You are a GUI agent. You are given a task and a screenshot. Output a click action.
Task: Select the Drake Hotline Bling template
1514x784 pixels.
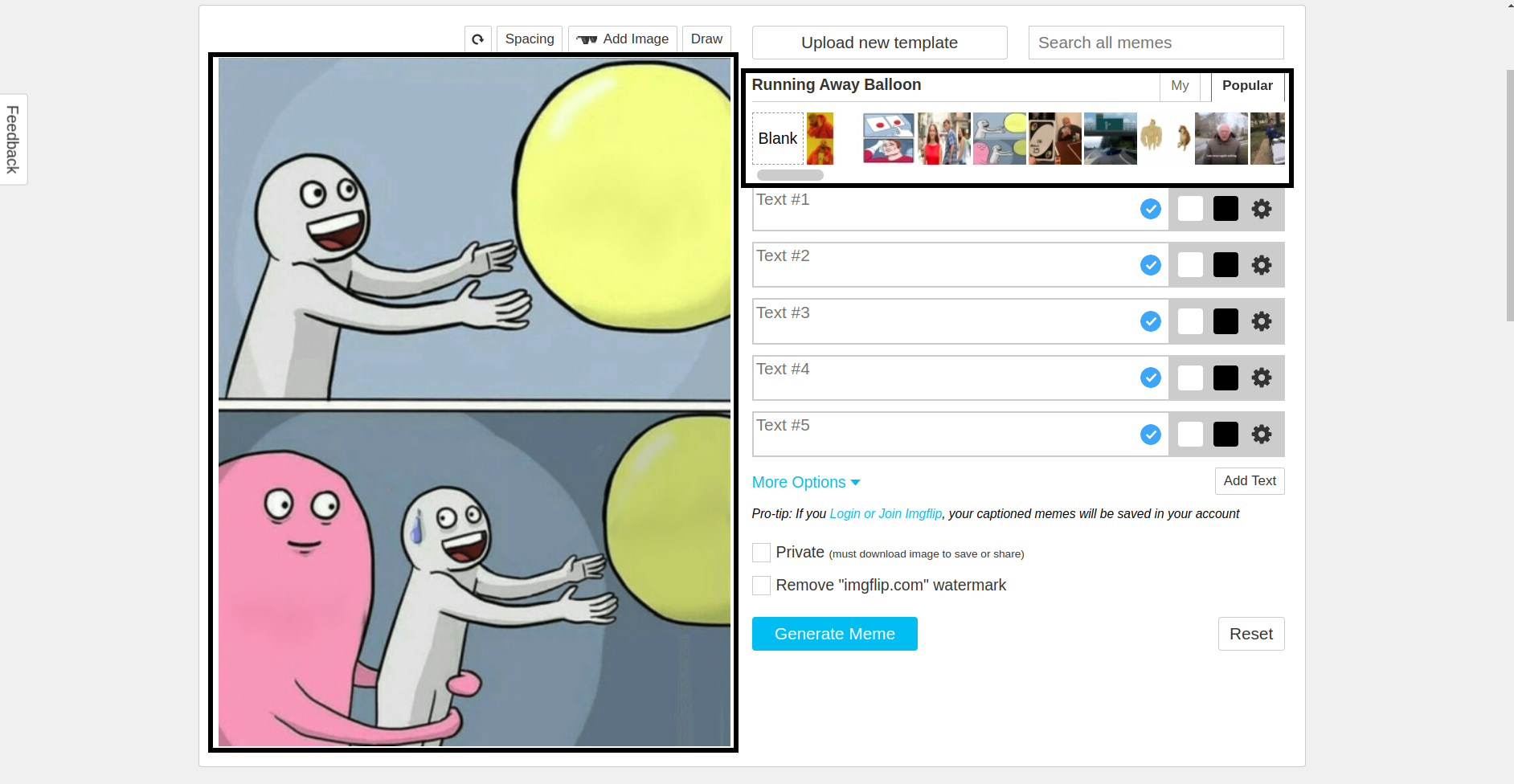820,139
